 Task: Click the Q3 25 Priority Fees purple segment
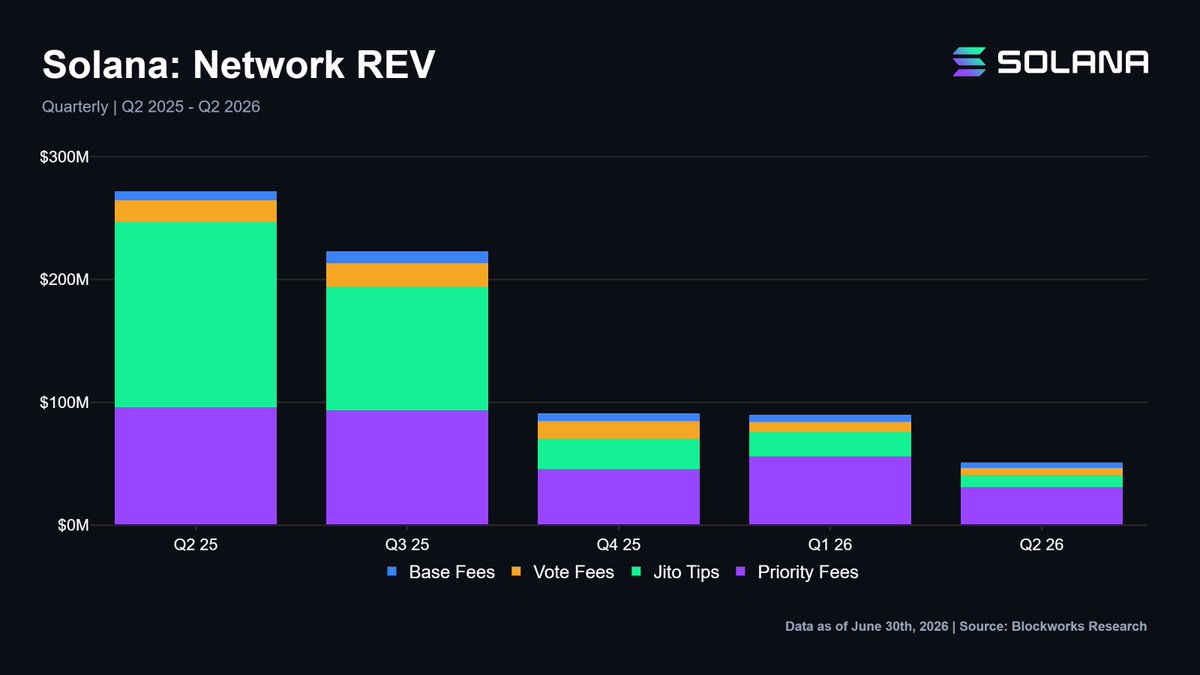[407, 467]
